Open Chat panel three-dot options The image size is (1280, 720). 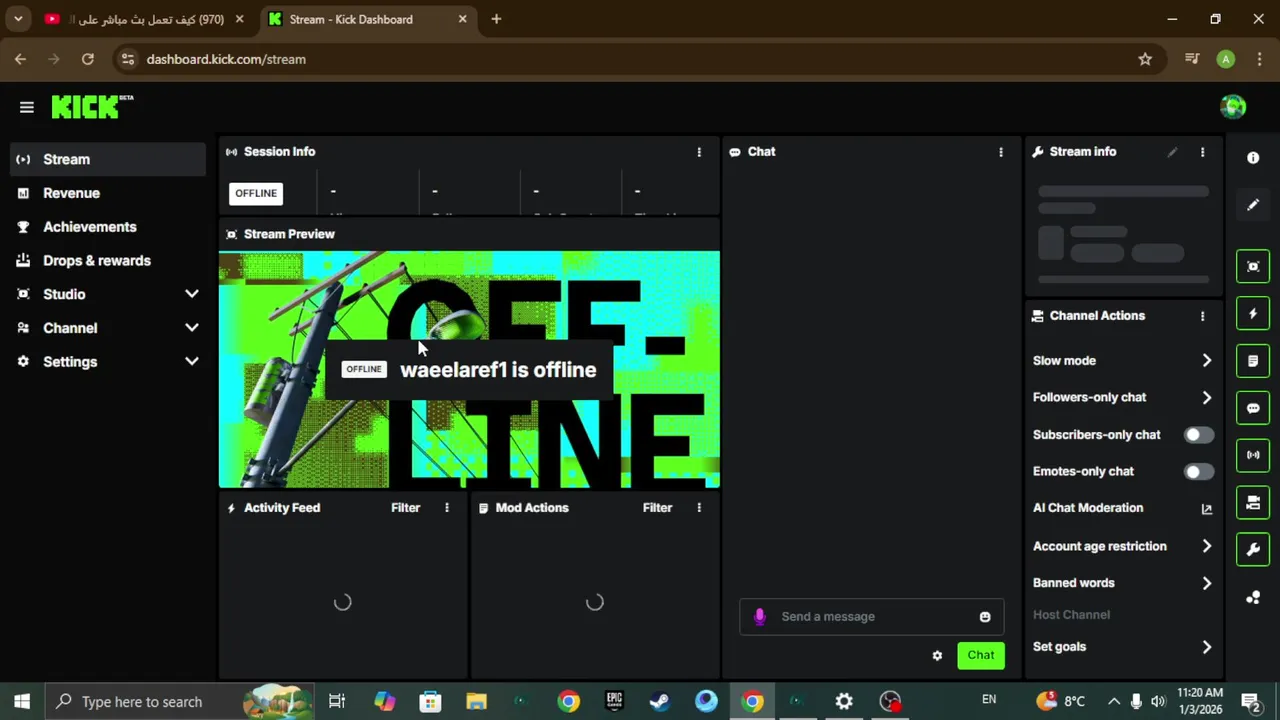coord(1001,152)
